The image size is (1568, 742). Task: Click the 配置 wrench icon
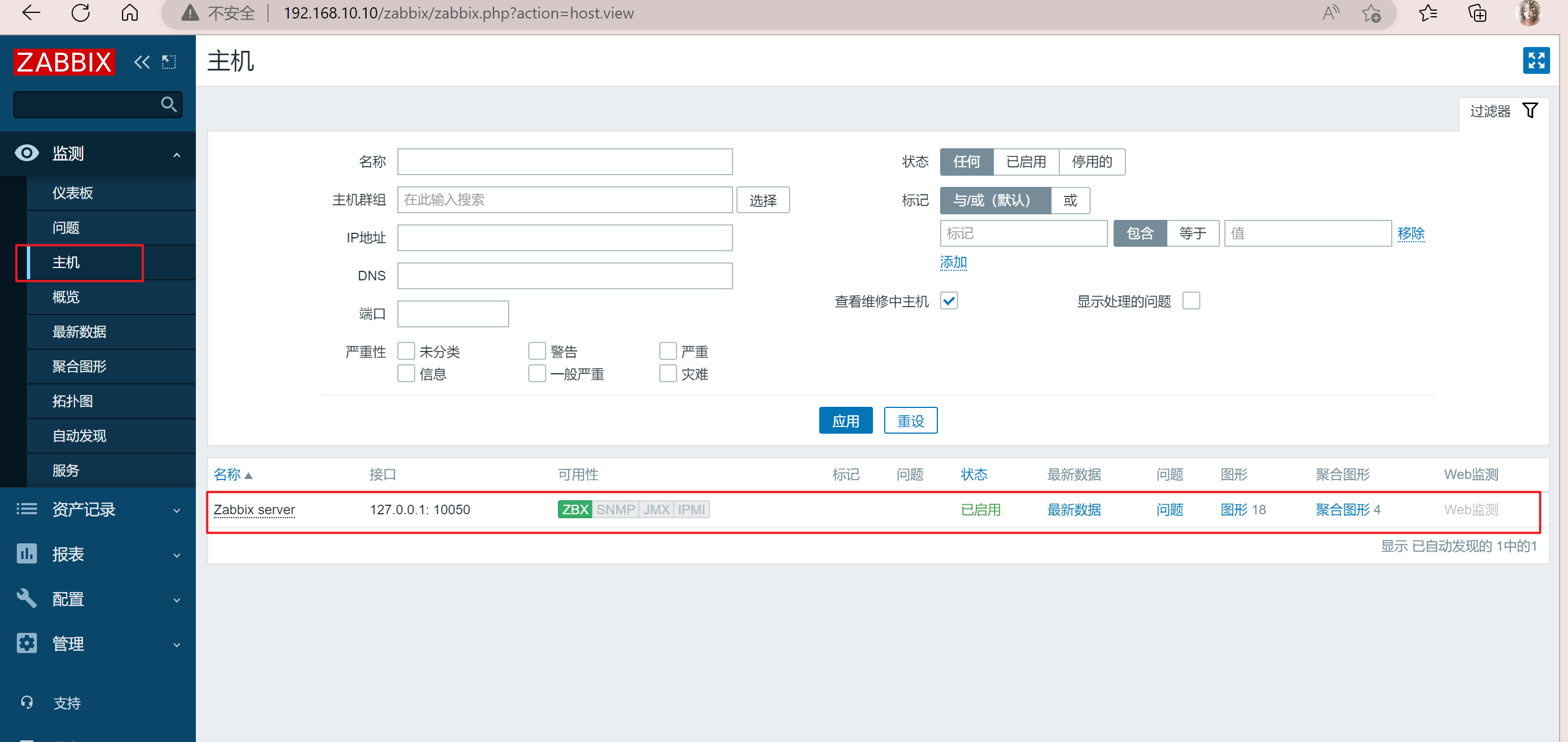[26, 598]
